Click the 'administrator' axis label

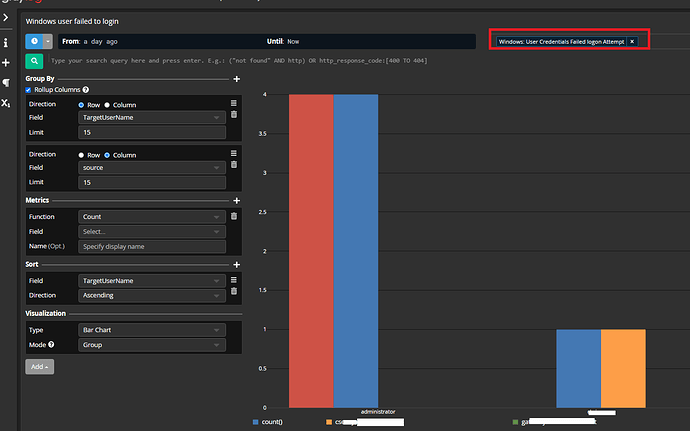coord(378,412)
